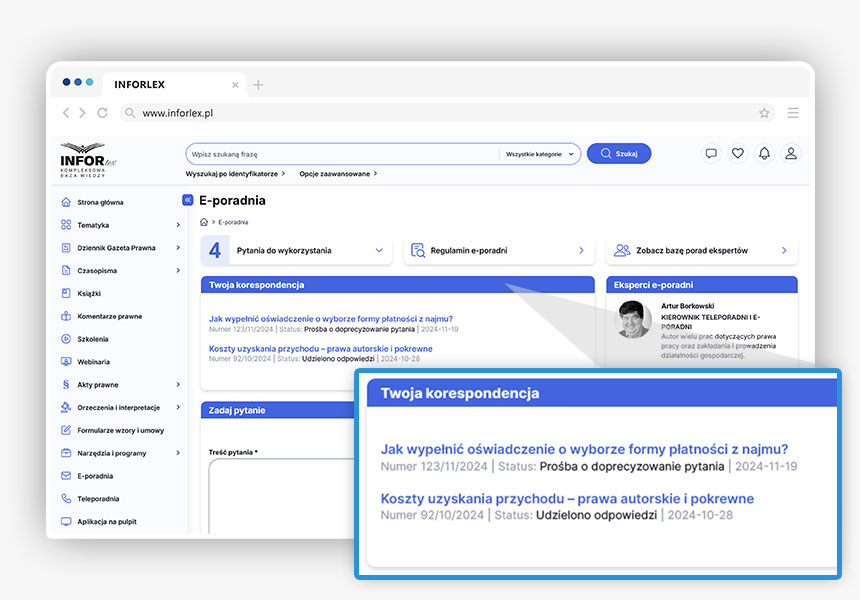Click the browser bookmark star icon
The height and width of the screenshot is (600, 860).
click(x=764, y=113)
